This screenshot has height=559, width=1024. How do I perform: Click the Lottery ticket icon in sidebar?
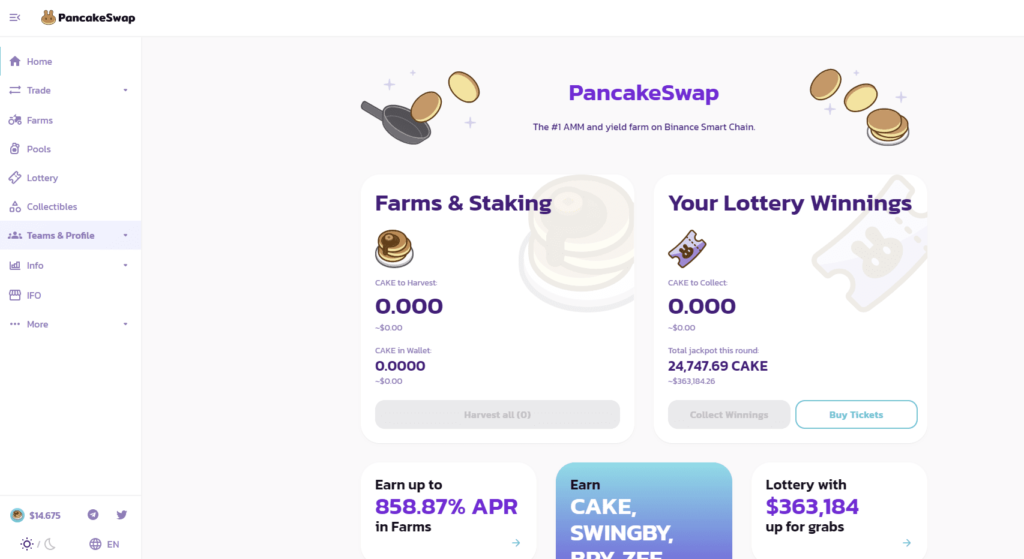pos(15,178)
